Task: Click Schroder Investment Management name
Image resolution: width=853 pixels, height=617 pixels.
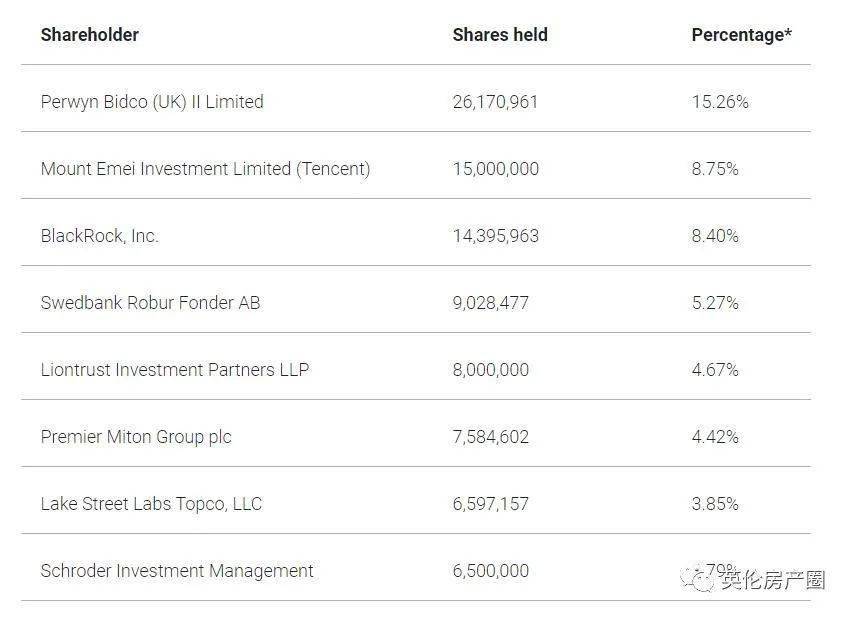Action: click(x=177, y=571)
